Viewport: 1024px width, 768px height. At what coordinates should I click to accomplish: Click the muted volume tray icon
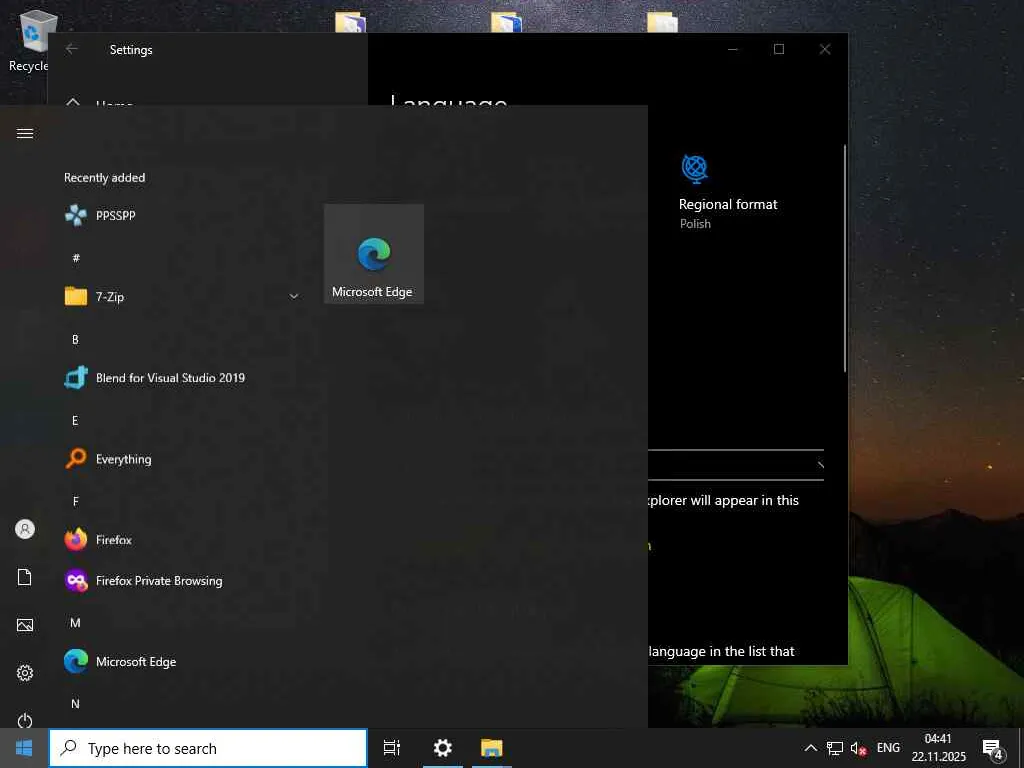pyautogui.click(x=858, y=748)
